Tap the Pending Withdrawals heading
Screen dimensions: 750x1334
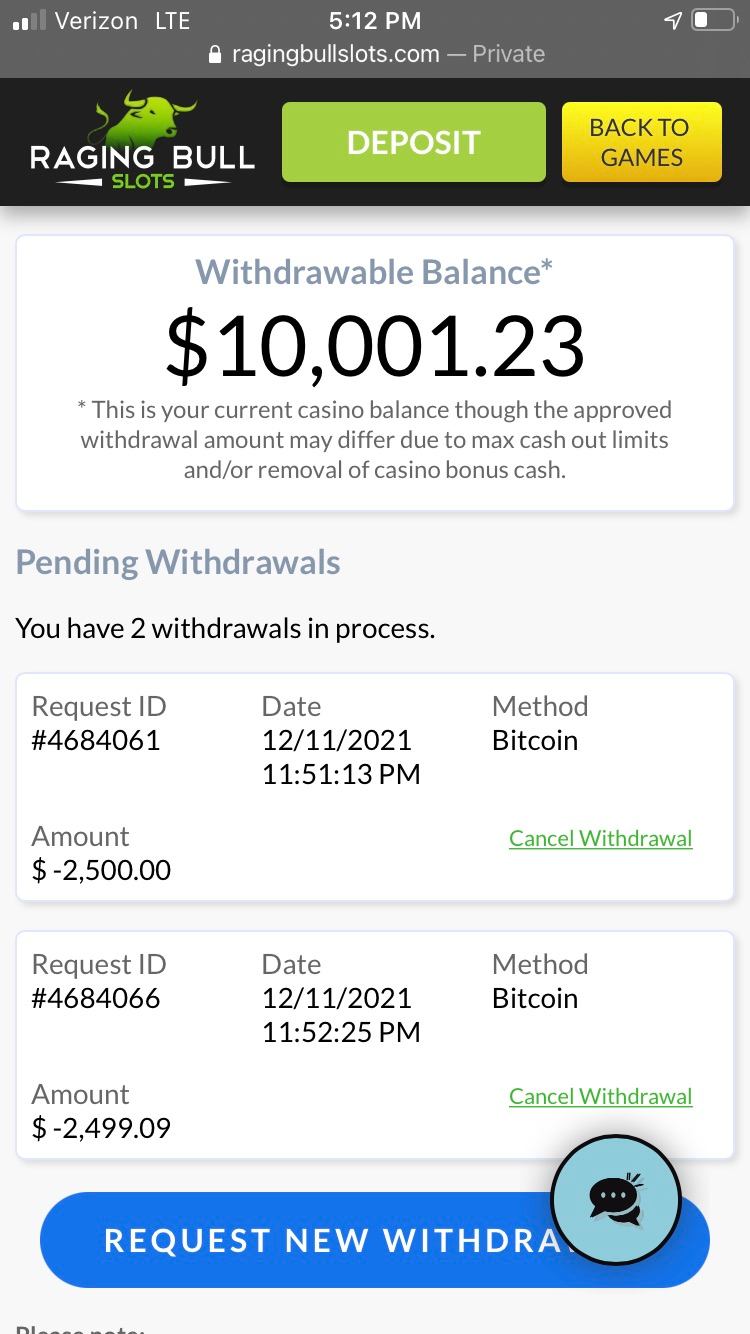click(x=178, y=562)
